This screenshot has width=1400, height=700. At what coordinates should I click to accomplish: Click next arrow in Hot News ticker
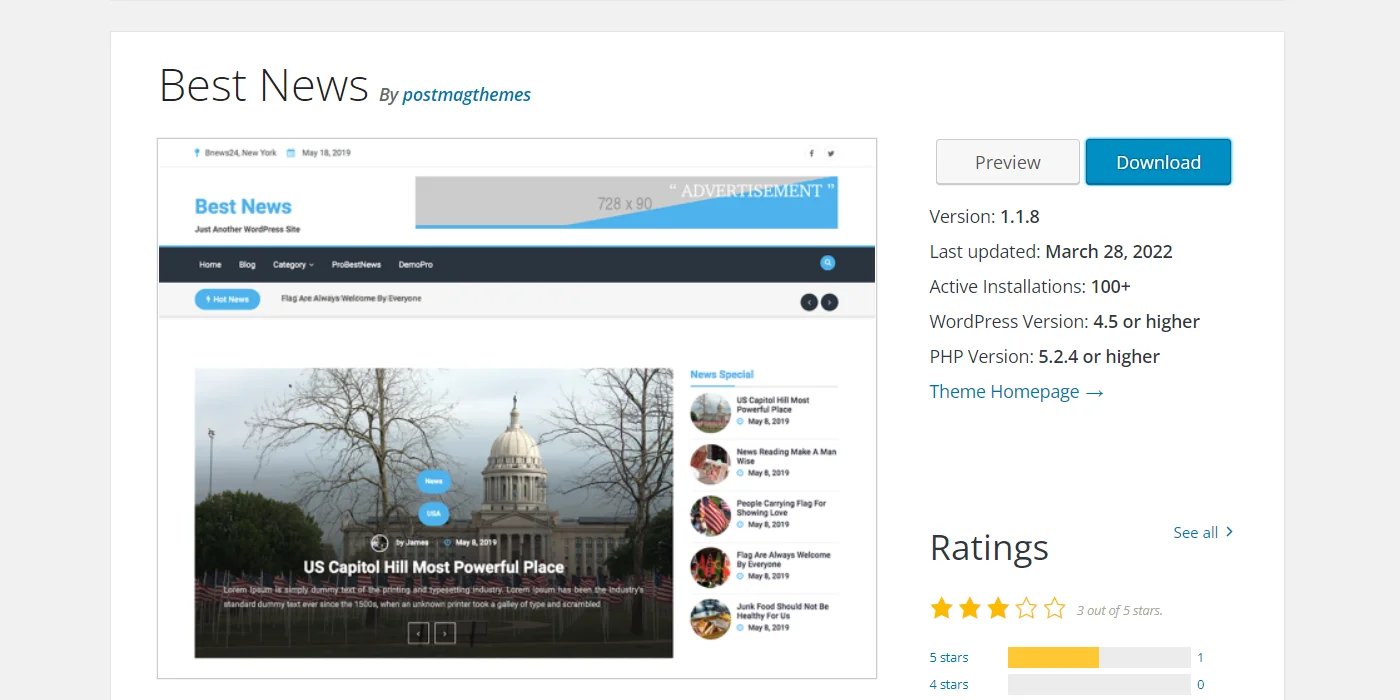pyautogui.click(x=829, y=302)
